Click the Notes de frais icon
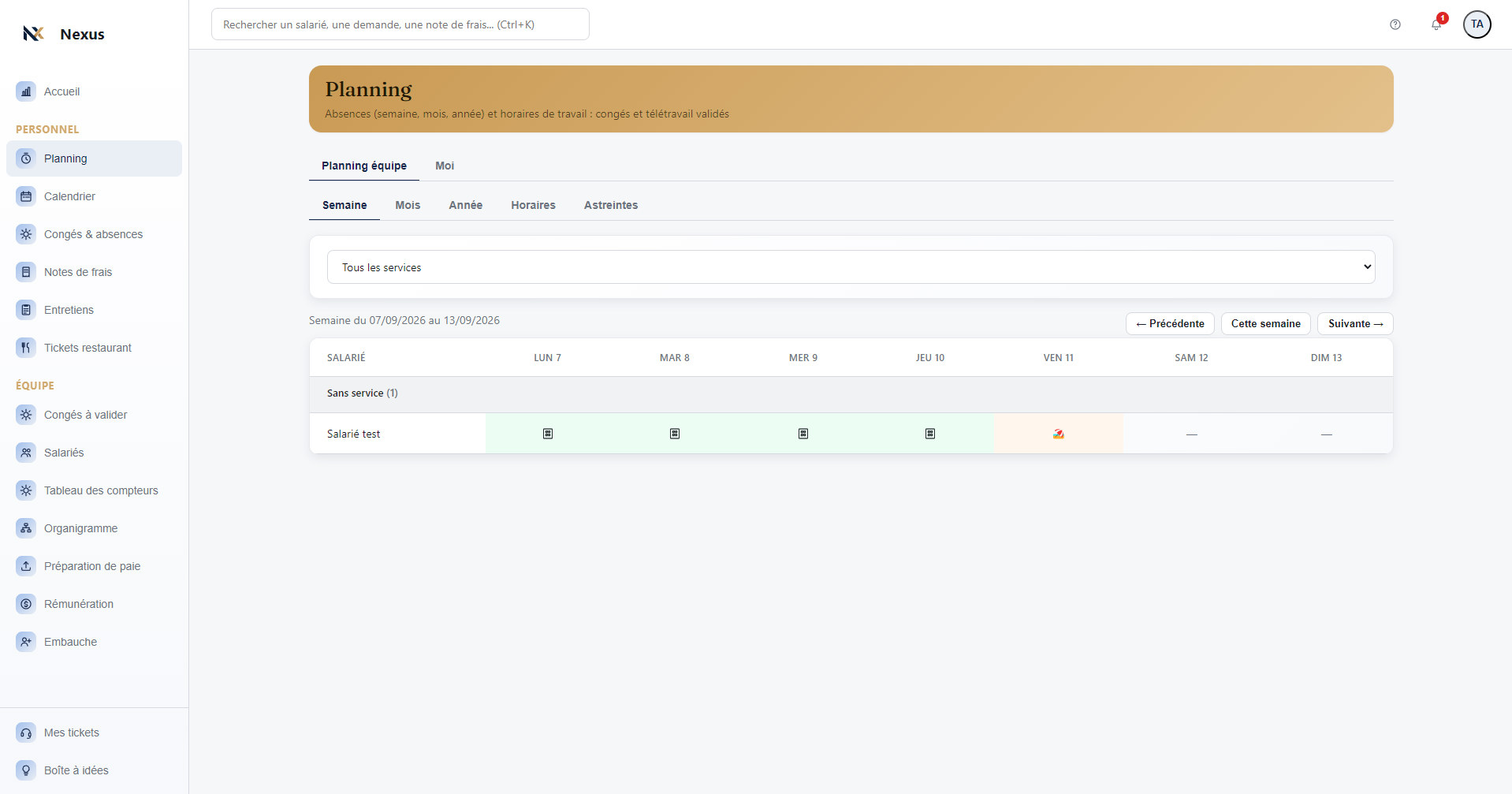The width and height of the screenshot is (1512, 794). (26, 272)
